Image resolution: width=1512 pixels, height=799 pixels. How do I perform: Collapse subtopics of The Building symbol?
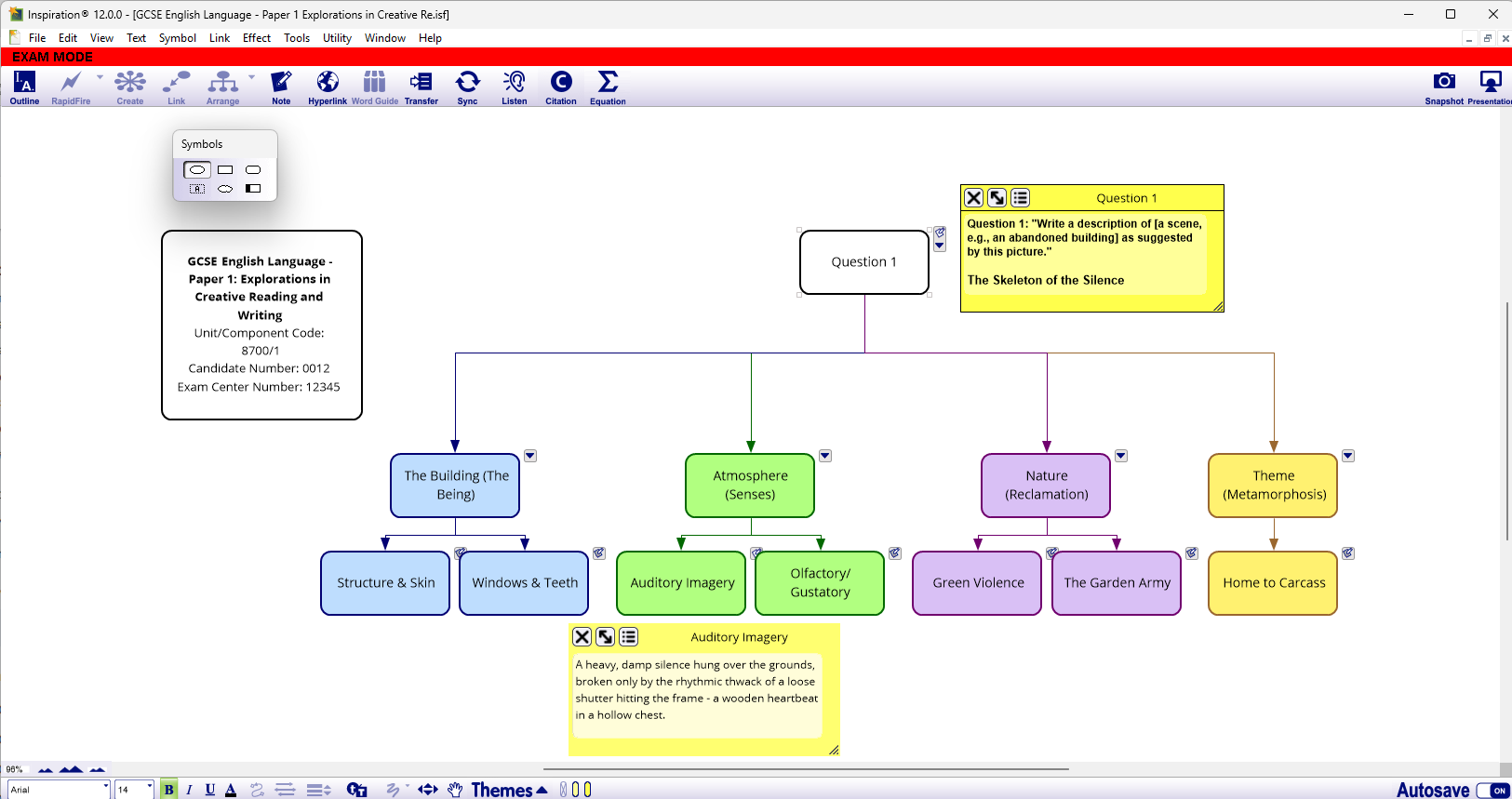(x=530, y=456)
